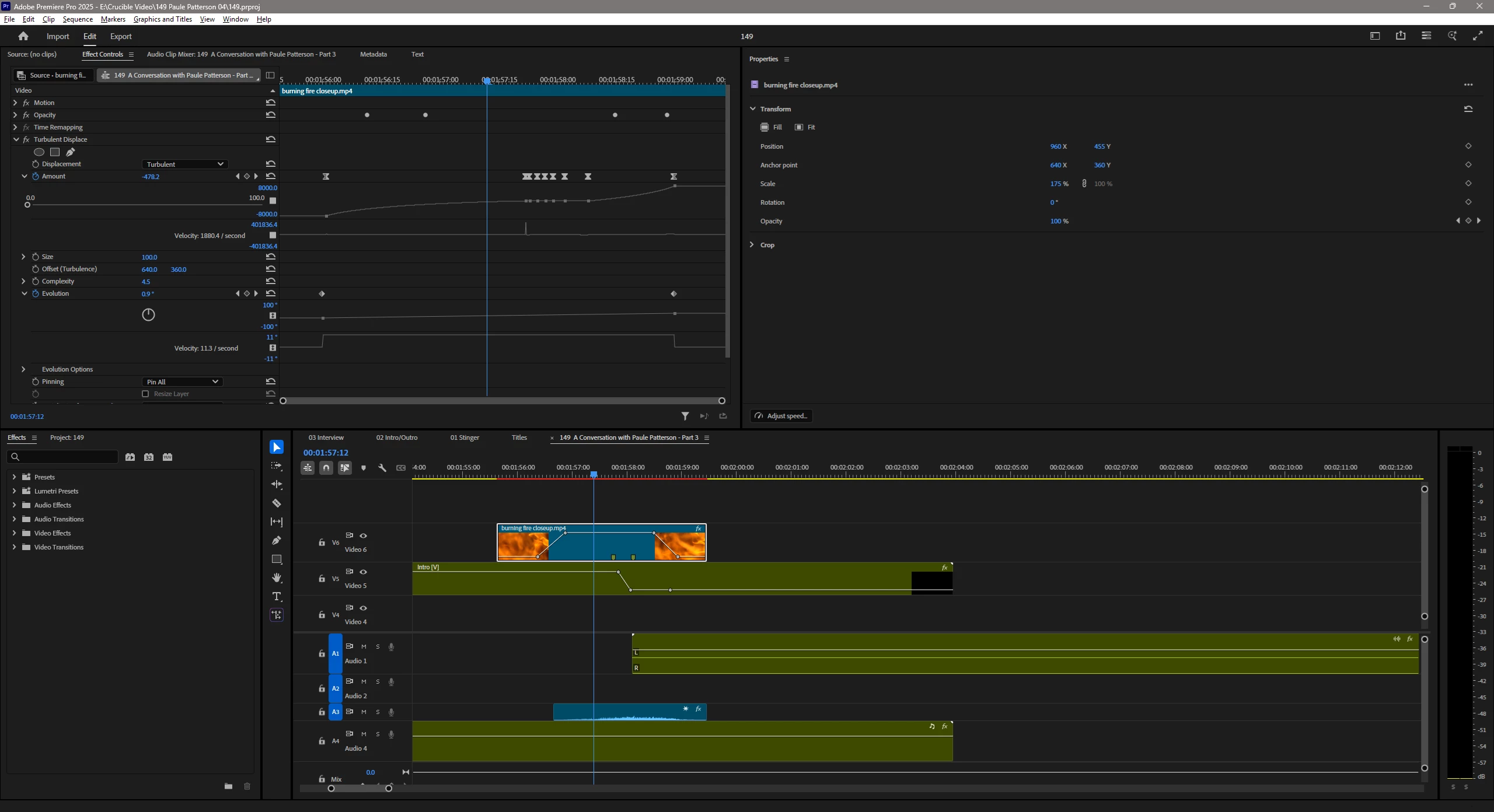The width and height of the screenshot is (1494, 812).
Task: Select the Pen tool in timeline toolbar
Action: pyautogui.click(x=277, y=541)
